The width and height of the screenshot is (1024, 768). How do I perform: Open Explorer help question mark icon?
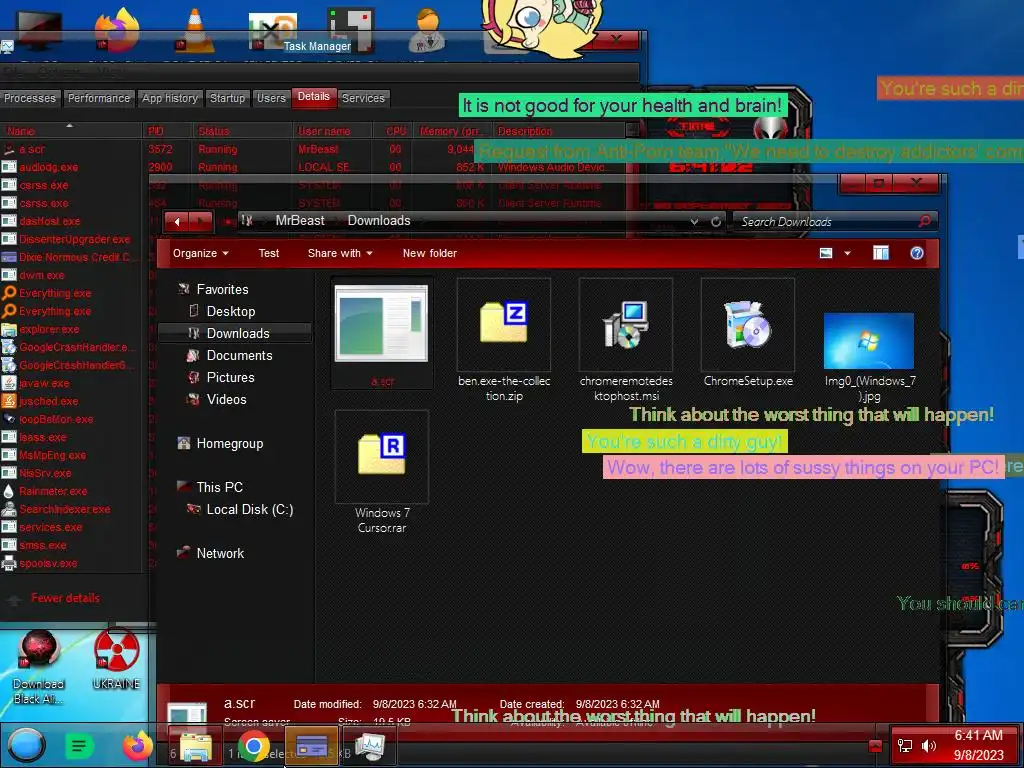coord(917,253)
